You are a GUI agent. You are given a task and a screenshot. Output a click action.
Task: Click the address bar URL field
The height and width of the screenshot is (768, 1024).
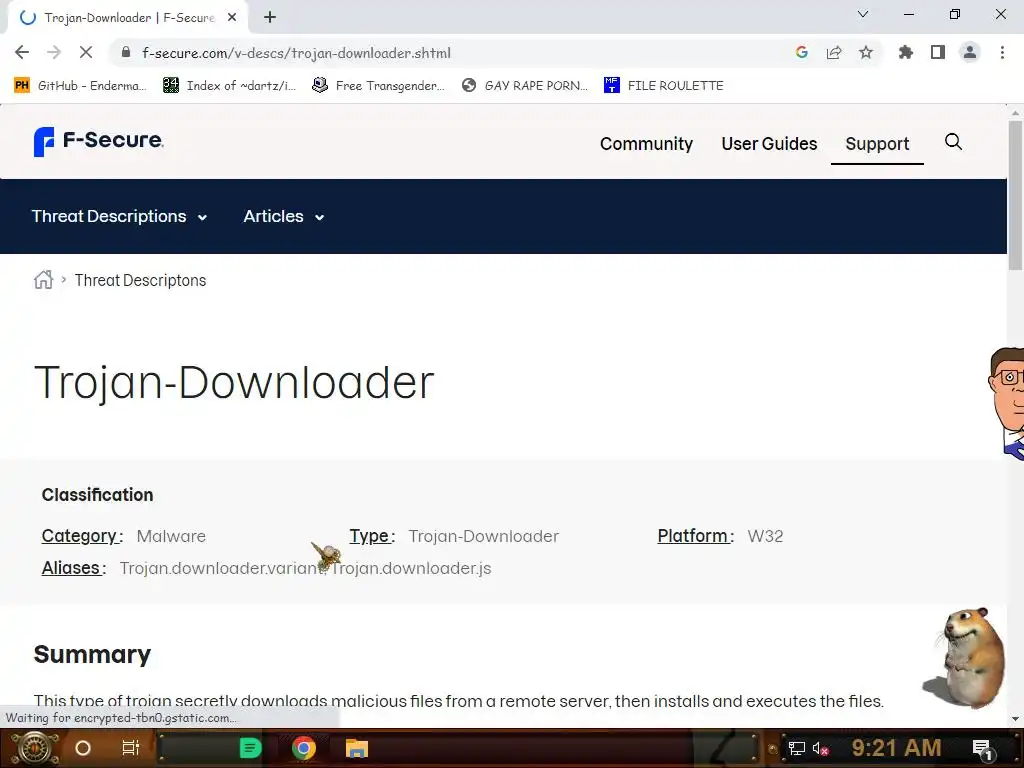[x=451, y=53]
